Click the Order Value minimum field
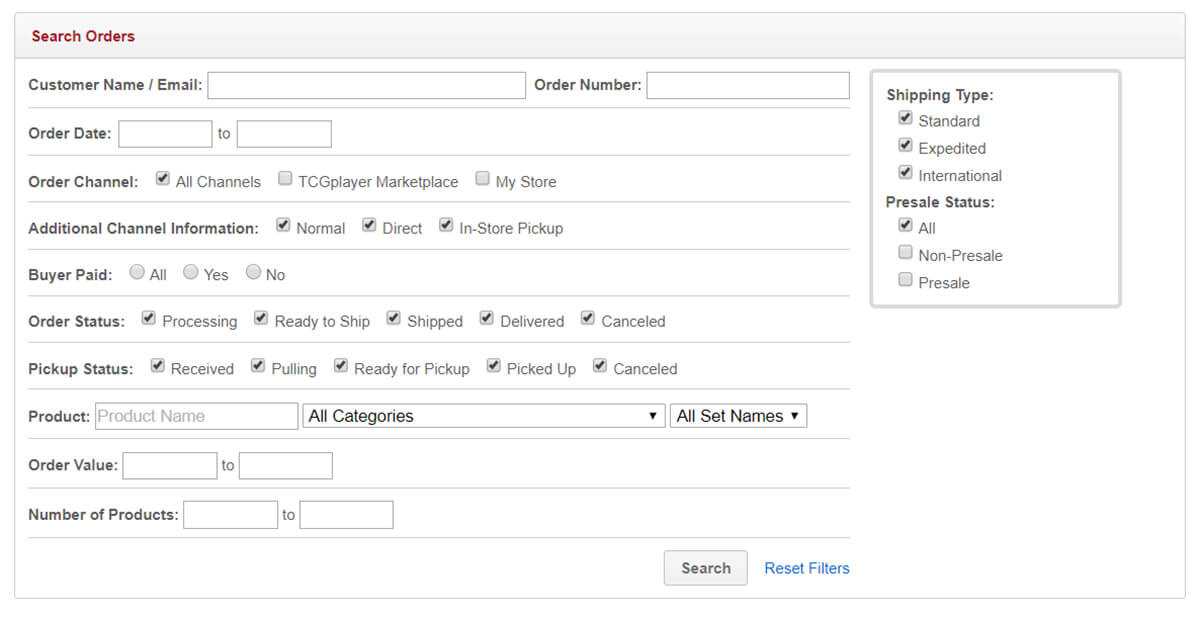This screenshot has width=1200, height=617. pyautogui.click(x=170, y=466)
